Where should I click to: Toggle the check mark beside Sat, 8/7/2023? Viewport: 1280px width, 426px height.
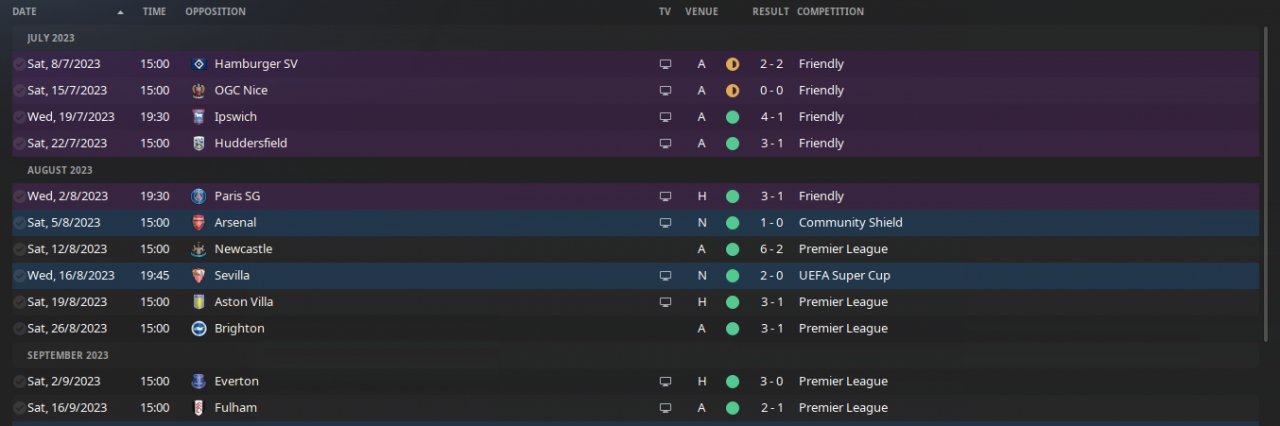click(19, 64)
